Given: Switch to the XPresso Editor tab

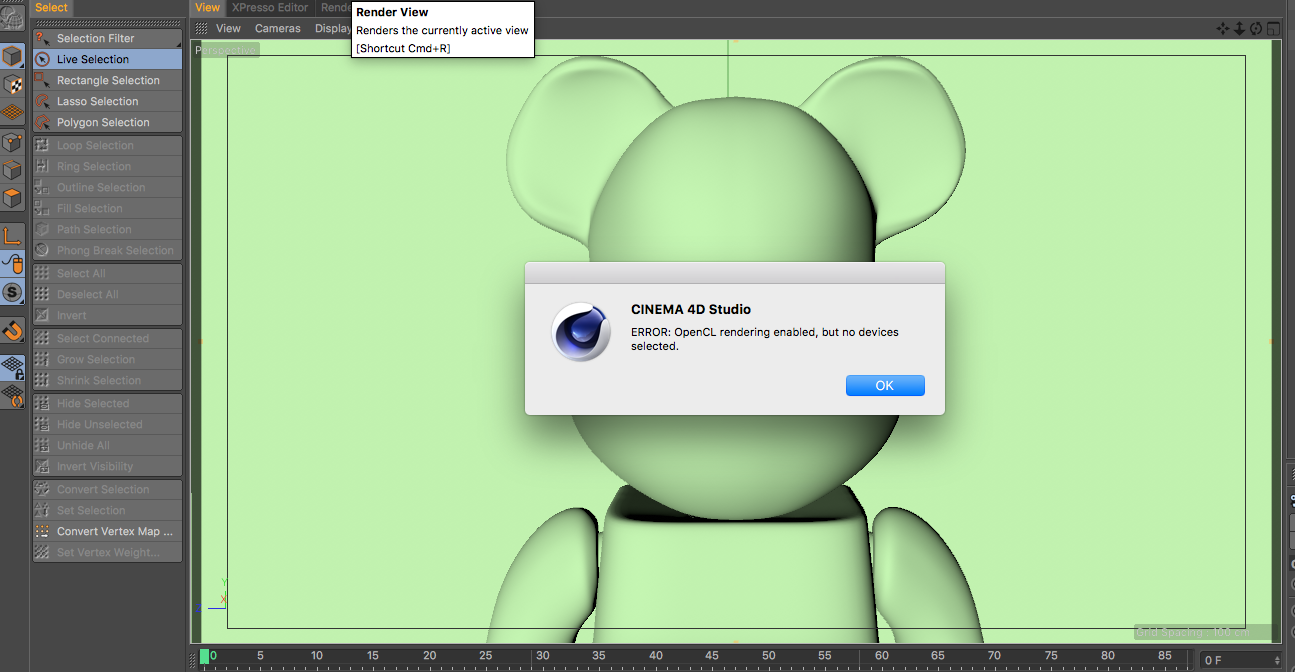Looking at the screenshot, I should pos(270,8).
